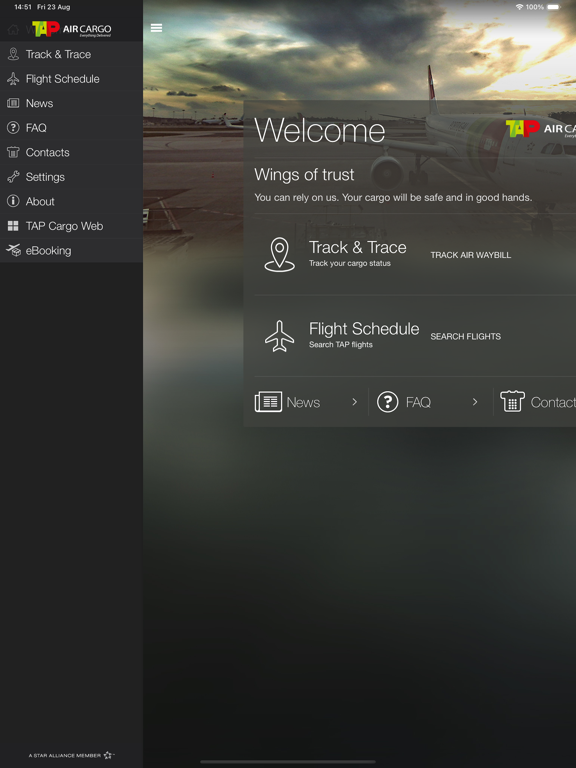Tap the SEARCH FLIGHTS button
576x768 pixels.
point(465,336)
